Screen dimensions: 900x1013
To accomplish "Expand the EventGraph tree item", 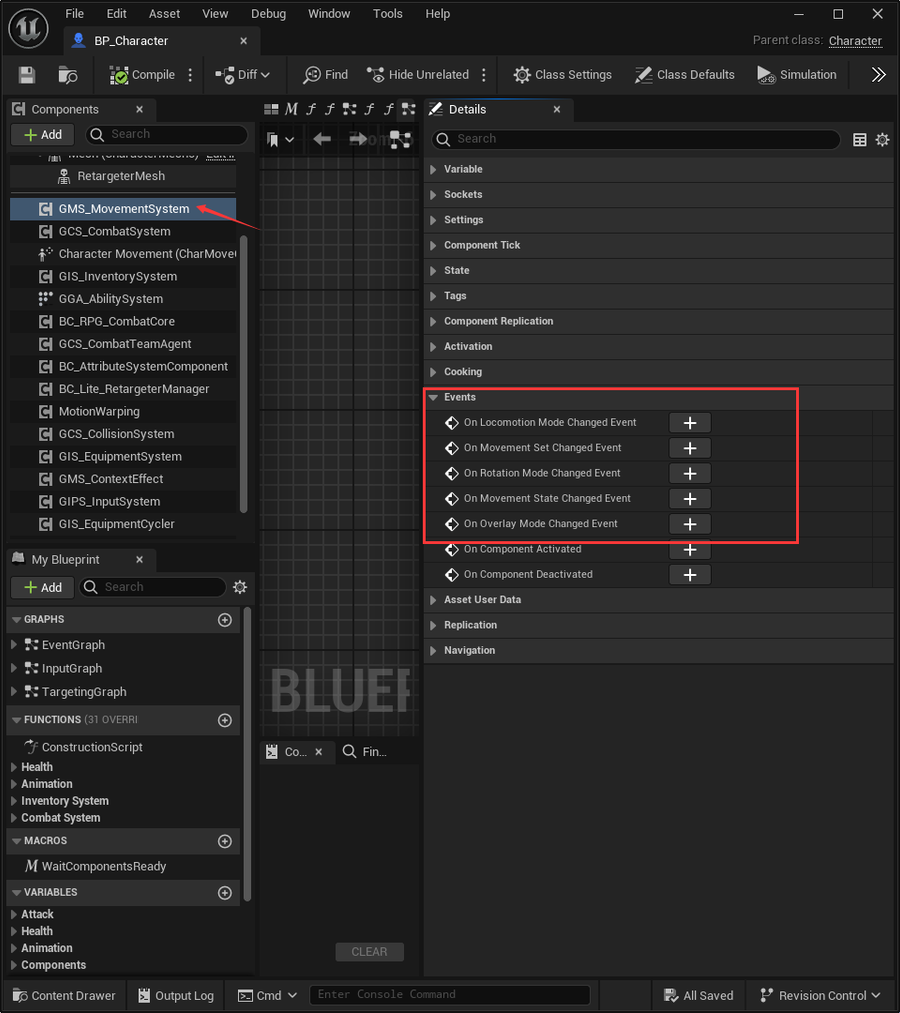I will (x=14, y=645).
